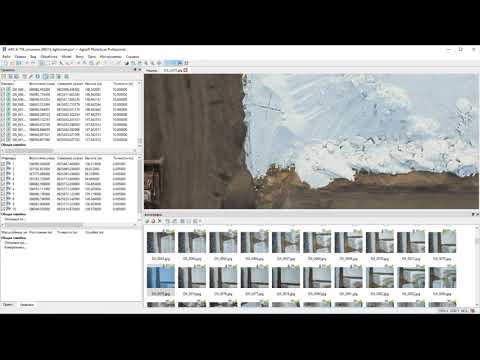Click the Open folder icon in main toolbar
This screenshot has height=360, width=480.
point(12,63)
